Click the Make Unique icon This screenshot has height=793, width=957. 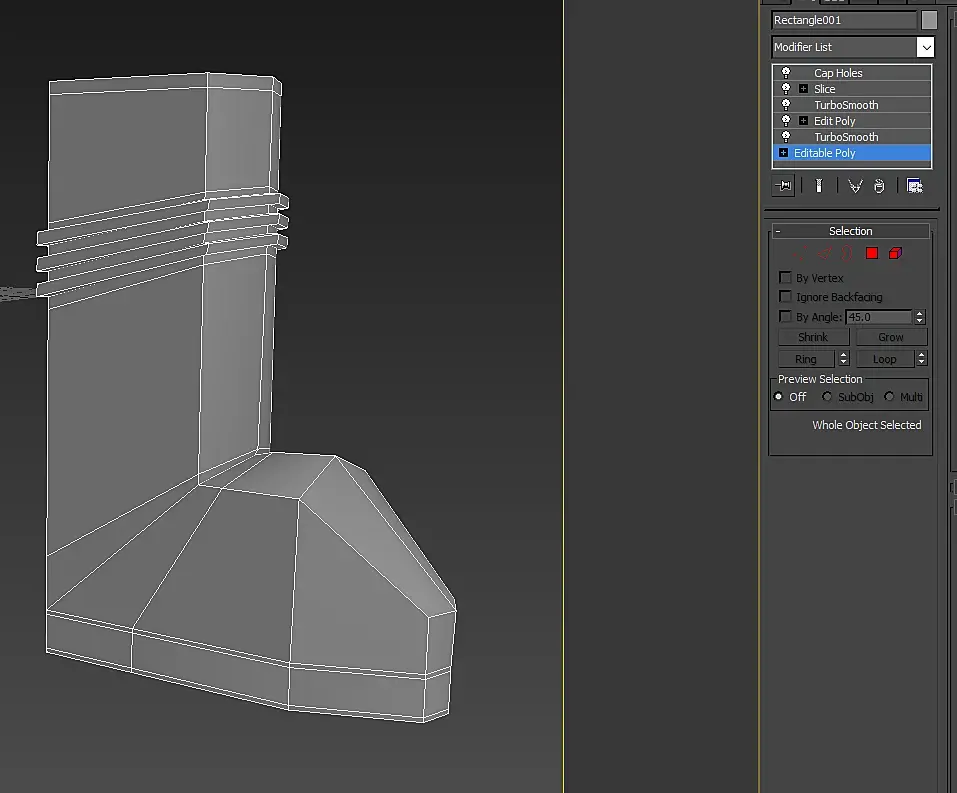point(855,186)
